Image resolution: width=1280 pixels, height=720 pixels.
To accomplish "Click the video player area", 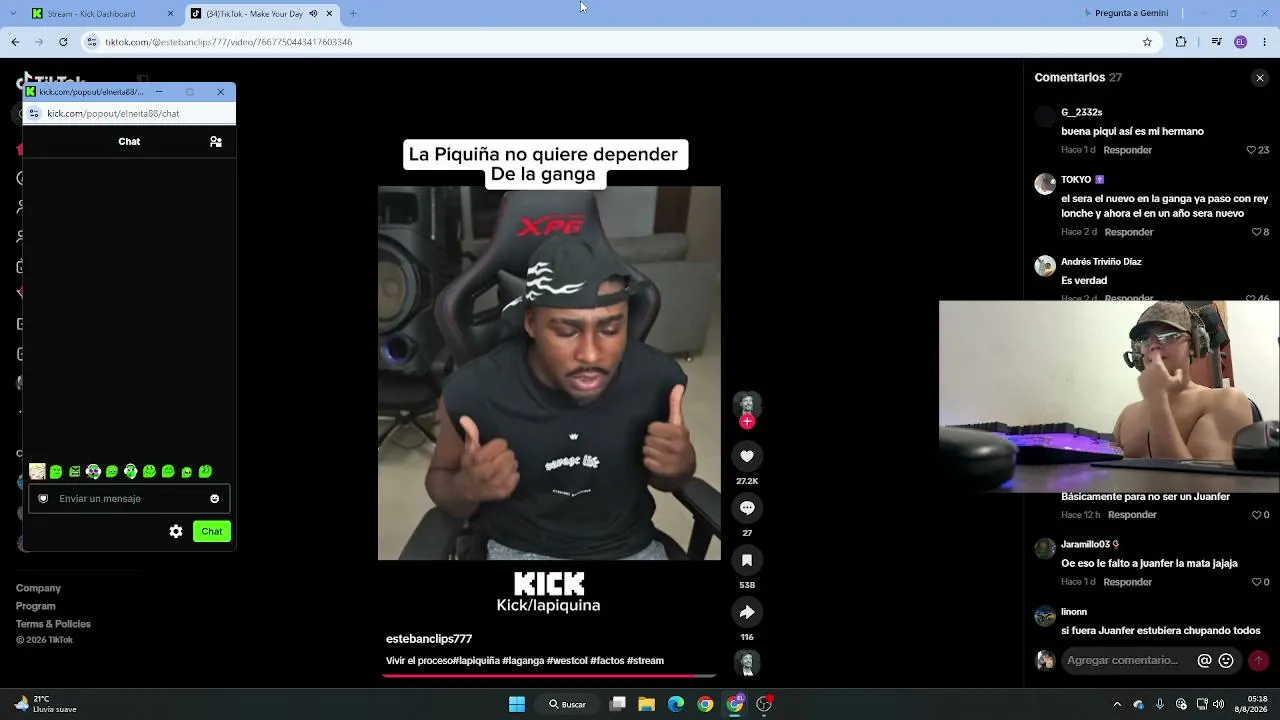I will (x=549, y=373).
